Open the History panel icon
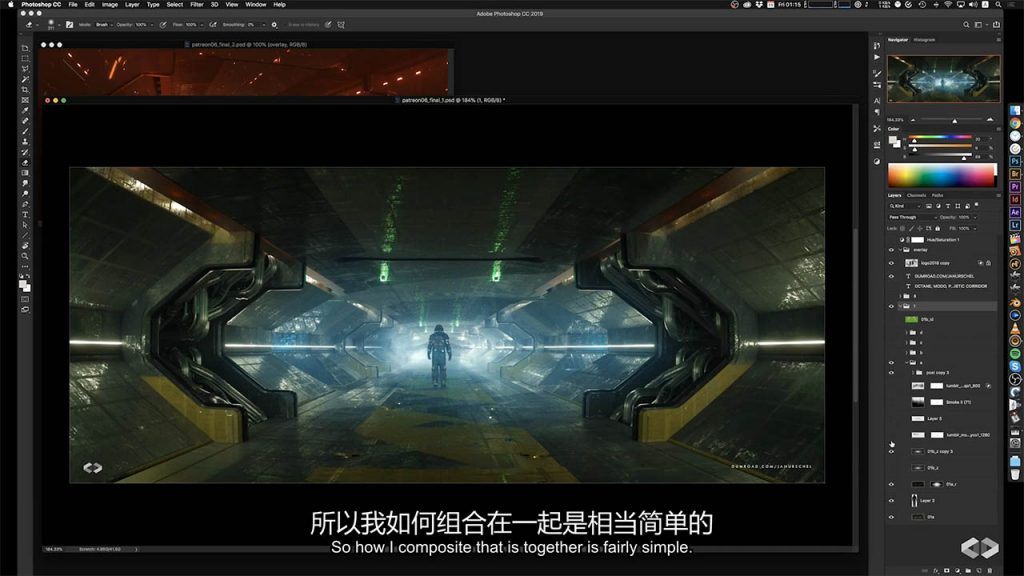This screenshot has width=1024, height=576. pyautogui.click(x=876, y=46)
